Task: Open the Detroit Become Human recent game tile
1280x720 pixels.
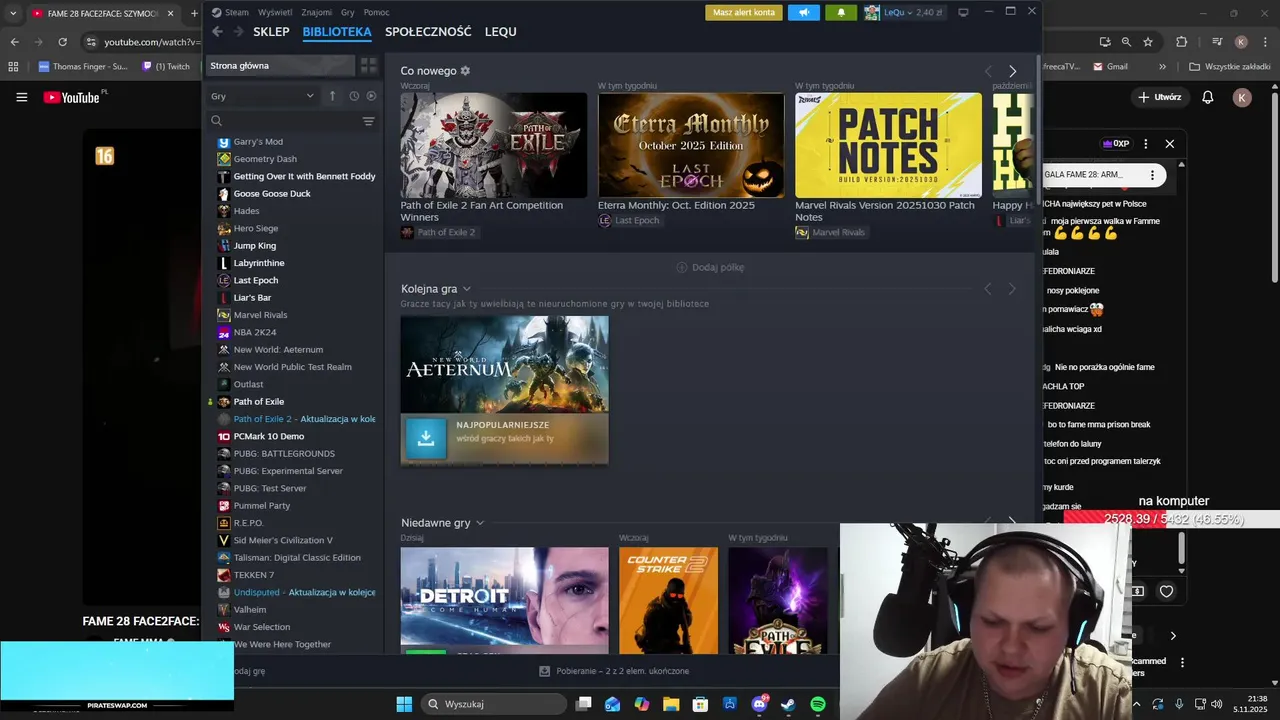Action: pyautogui.click(x=504, y=600)
